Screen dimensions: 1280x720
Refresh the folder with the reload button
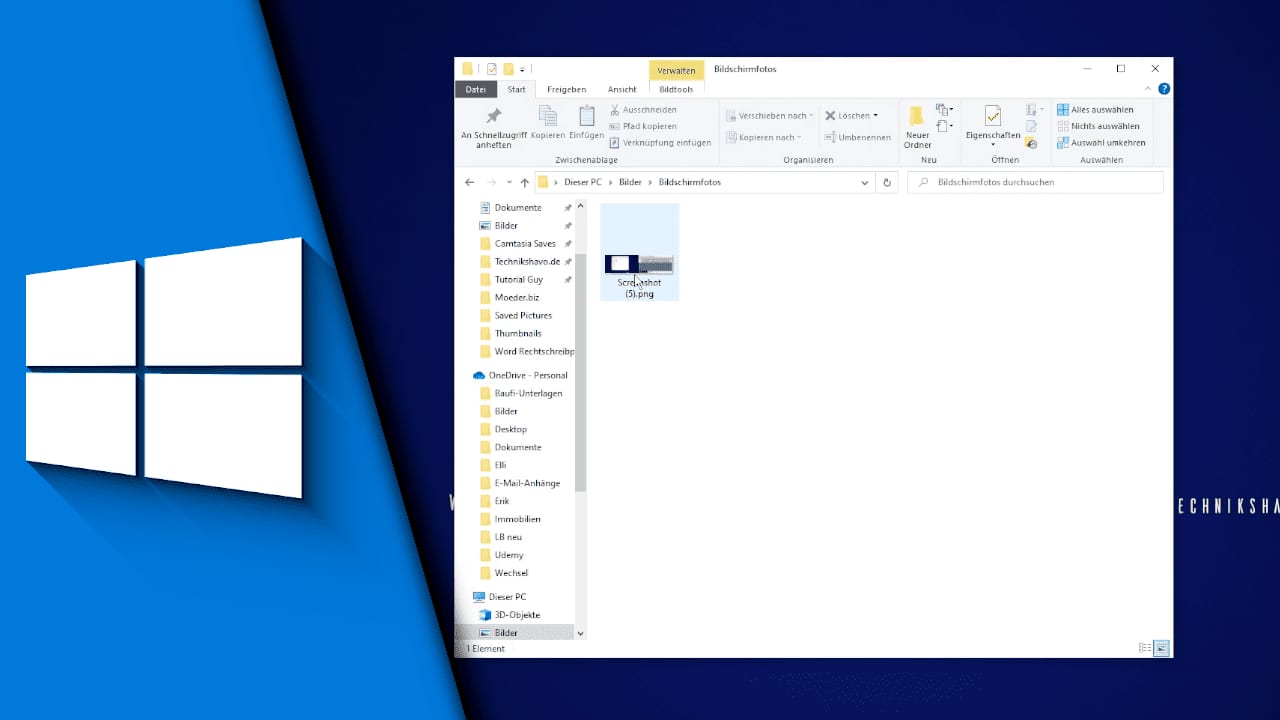(886, 183)
